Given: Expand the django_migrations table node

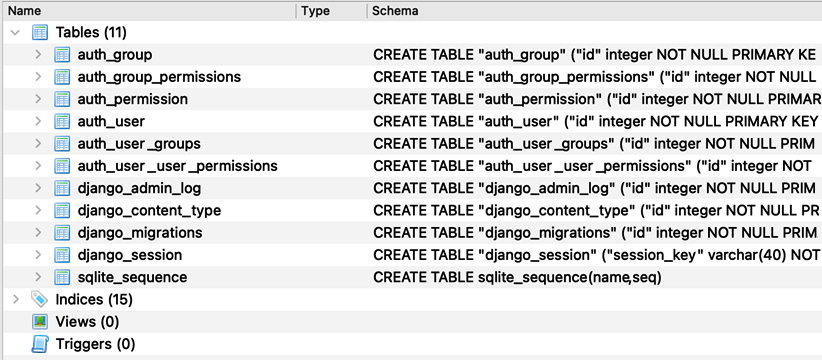Looking at the screenshot, I should click(38, 233).
